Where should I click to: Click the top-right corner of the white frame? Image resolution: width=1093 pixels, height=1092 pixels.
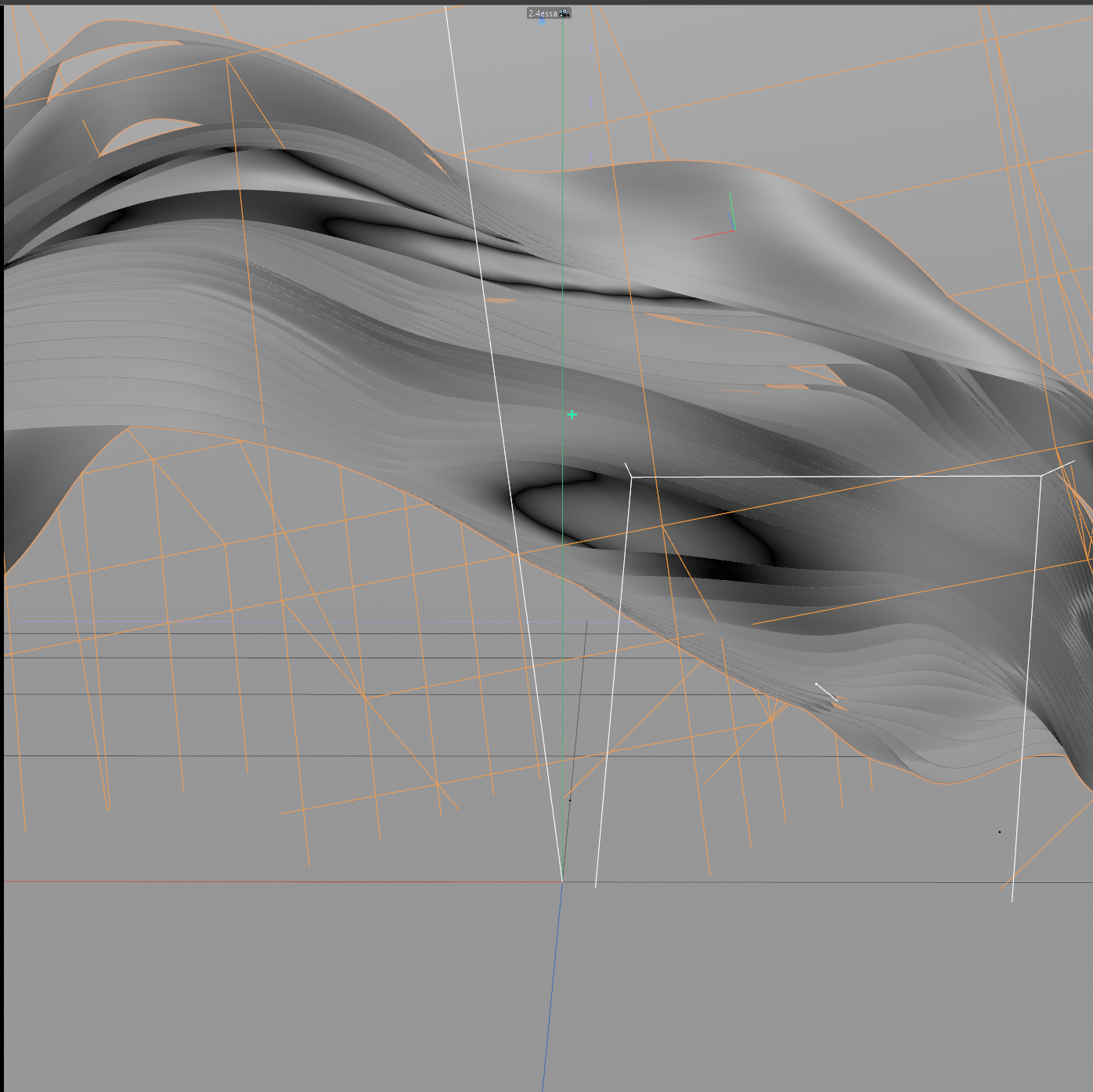(x=1041, y=475)
